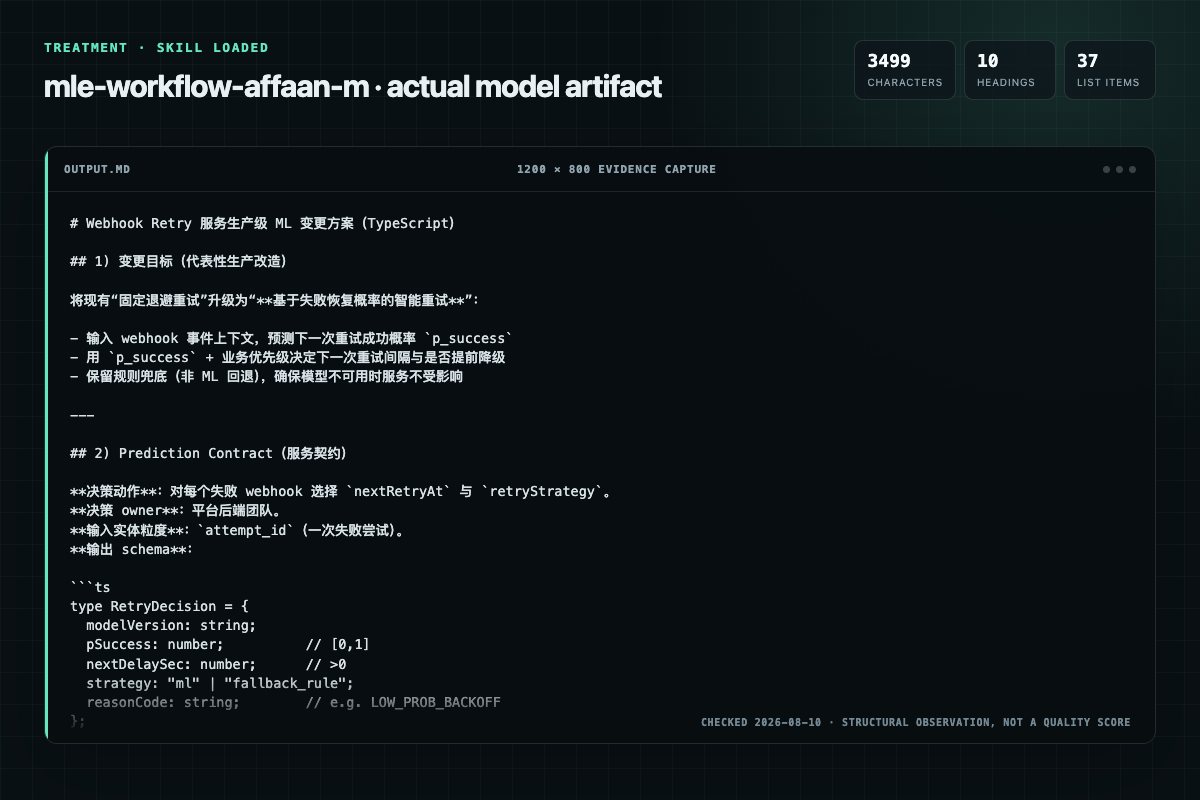Click the bullet '输入 webhook 事件上下文'
The width and height of the screenshot is (1200, 800).
291,339
